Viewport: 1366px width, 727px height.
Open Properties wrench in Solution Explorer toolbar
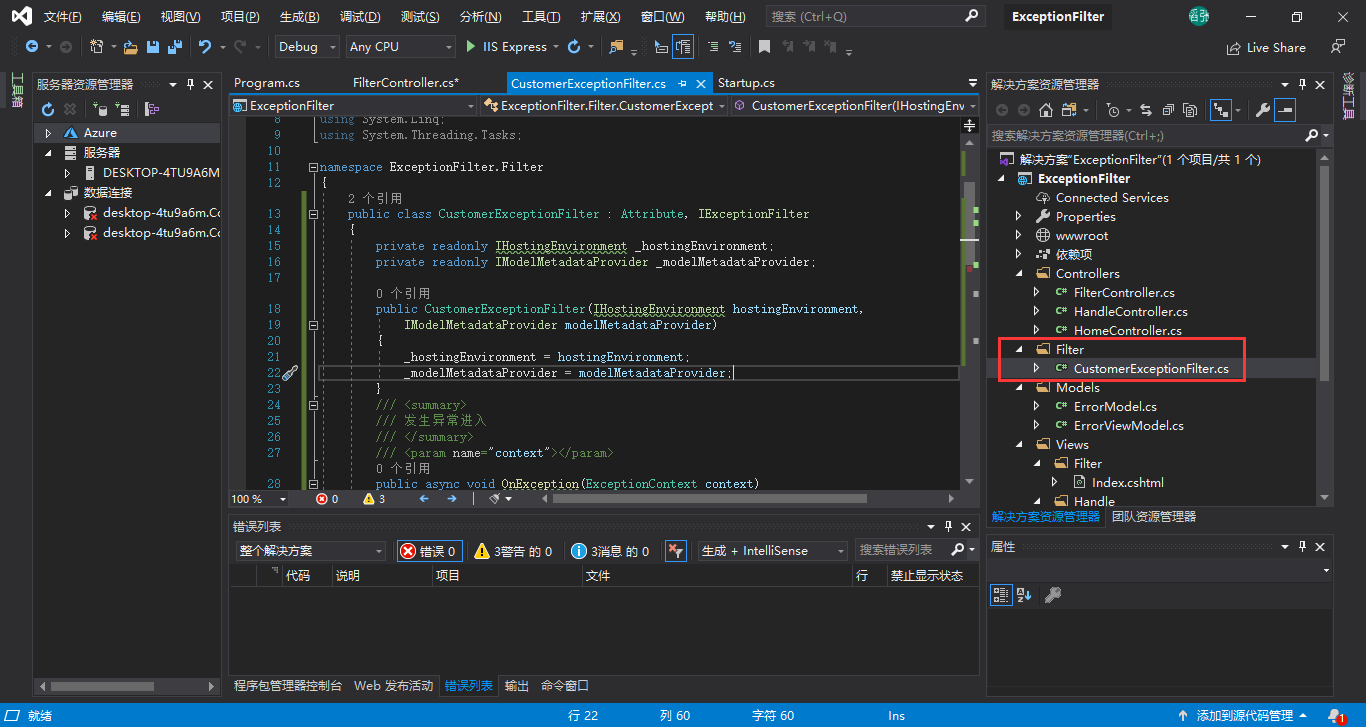pyautogui.click(x=1263, y=110)
